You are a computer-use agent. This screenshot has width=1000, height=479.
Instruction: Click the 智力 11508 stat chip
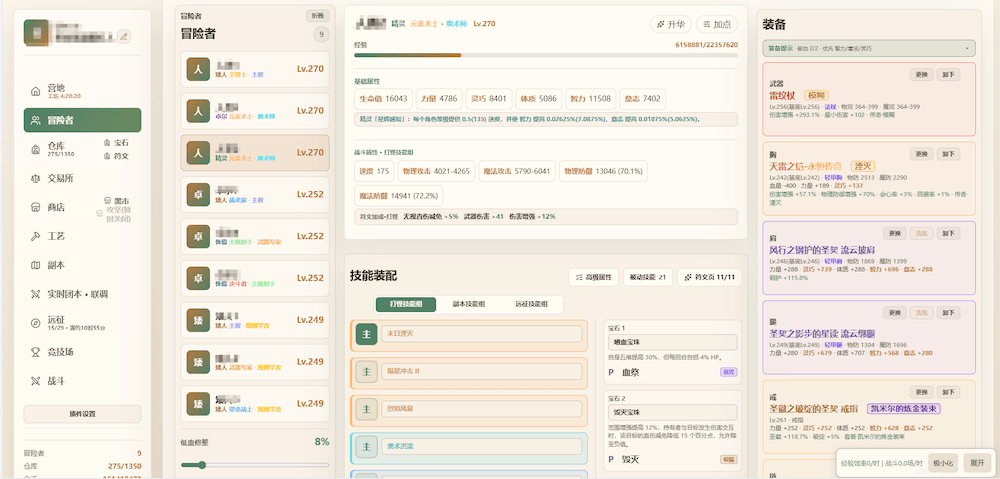[x=591, y=99]
